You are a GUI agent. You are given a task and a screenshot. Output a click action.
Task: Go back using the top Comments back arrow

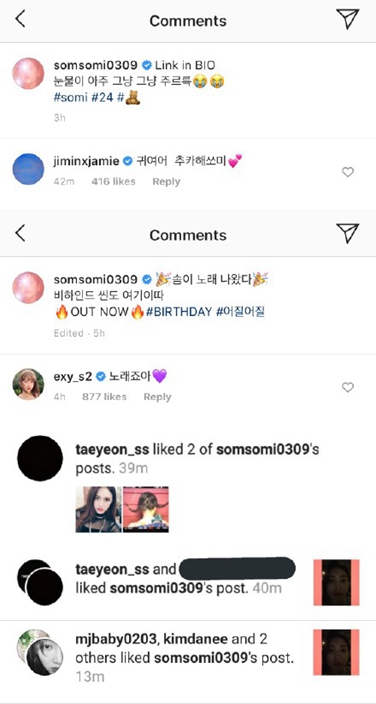pyautogui.click(x=20, y=19)
